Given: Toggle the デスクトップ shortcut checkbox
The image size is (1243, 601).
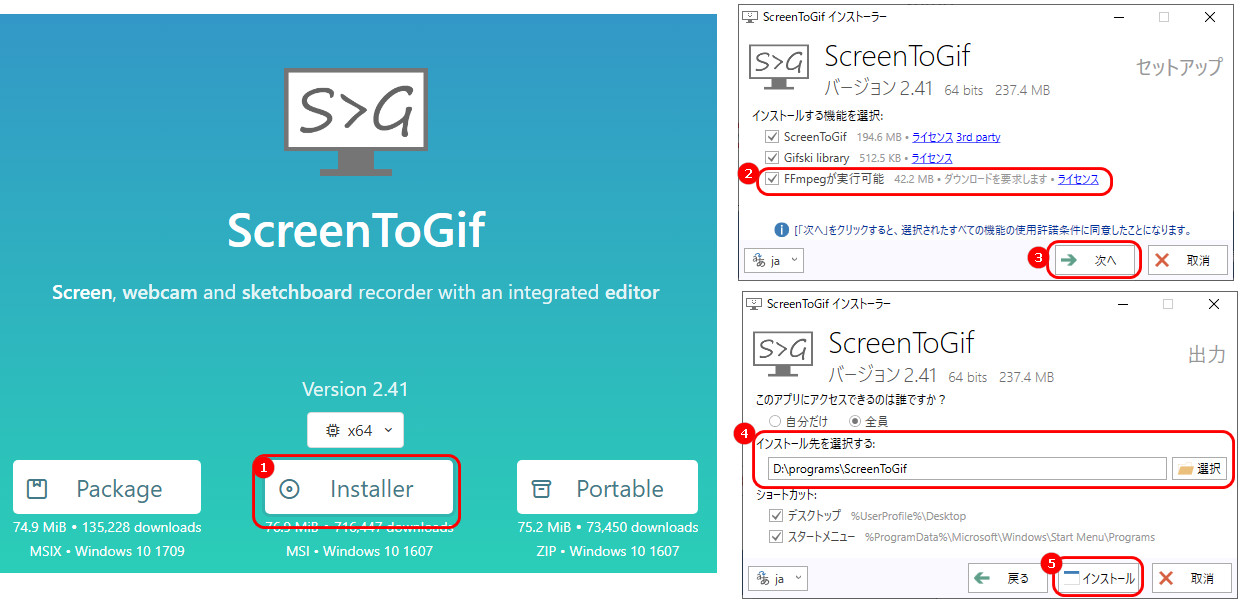Looking at the screenshot, I should pyautogui.click(x=775, y=516).
